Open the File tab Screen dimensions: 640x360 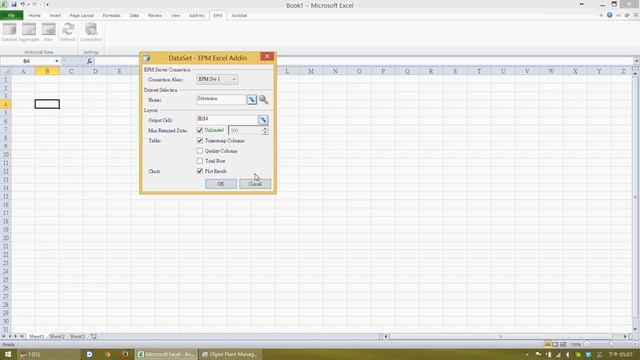pos(11,15)
